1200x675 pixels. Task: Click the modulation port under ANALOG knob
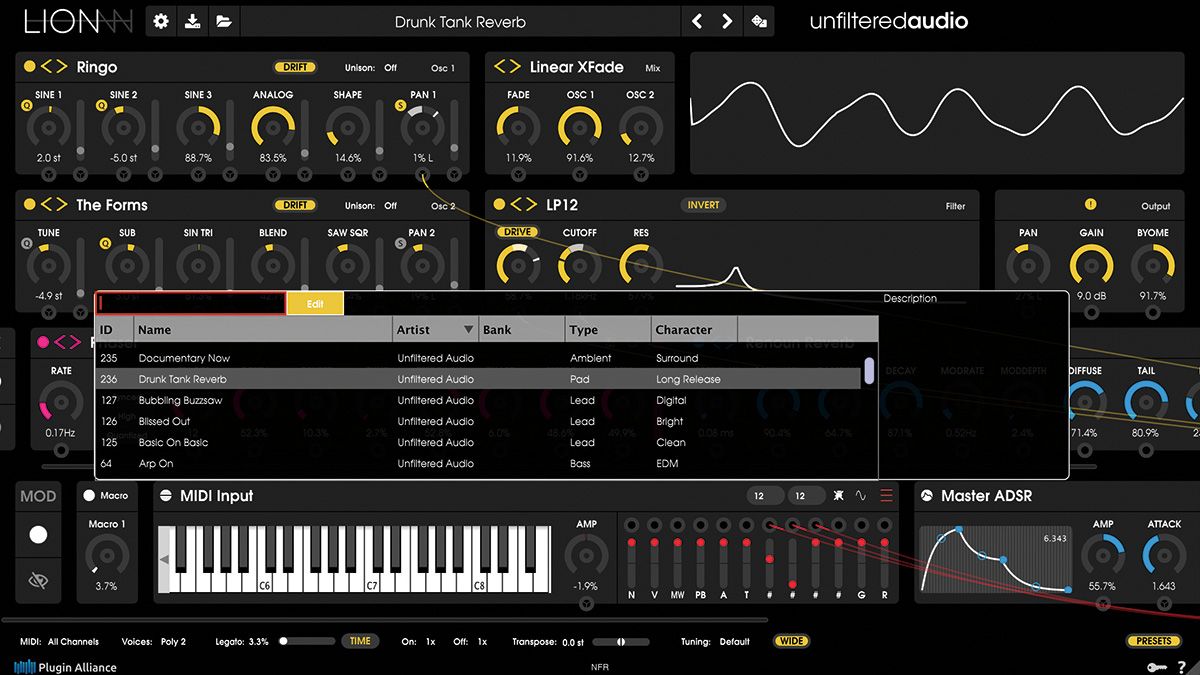pyautogui.click(x=273, y=174)
